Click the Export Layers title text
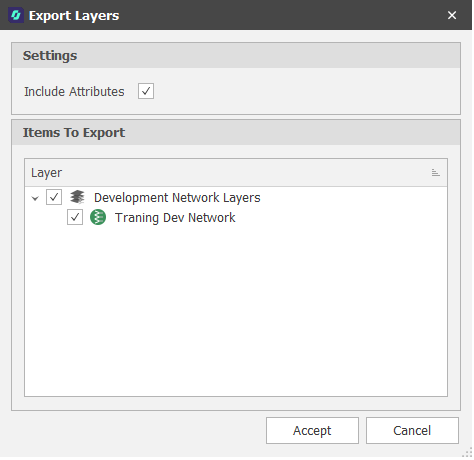 pos(74,16)
